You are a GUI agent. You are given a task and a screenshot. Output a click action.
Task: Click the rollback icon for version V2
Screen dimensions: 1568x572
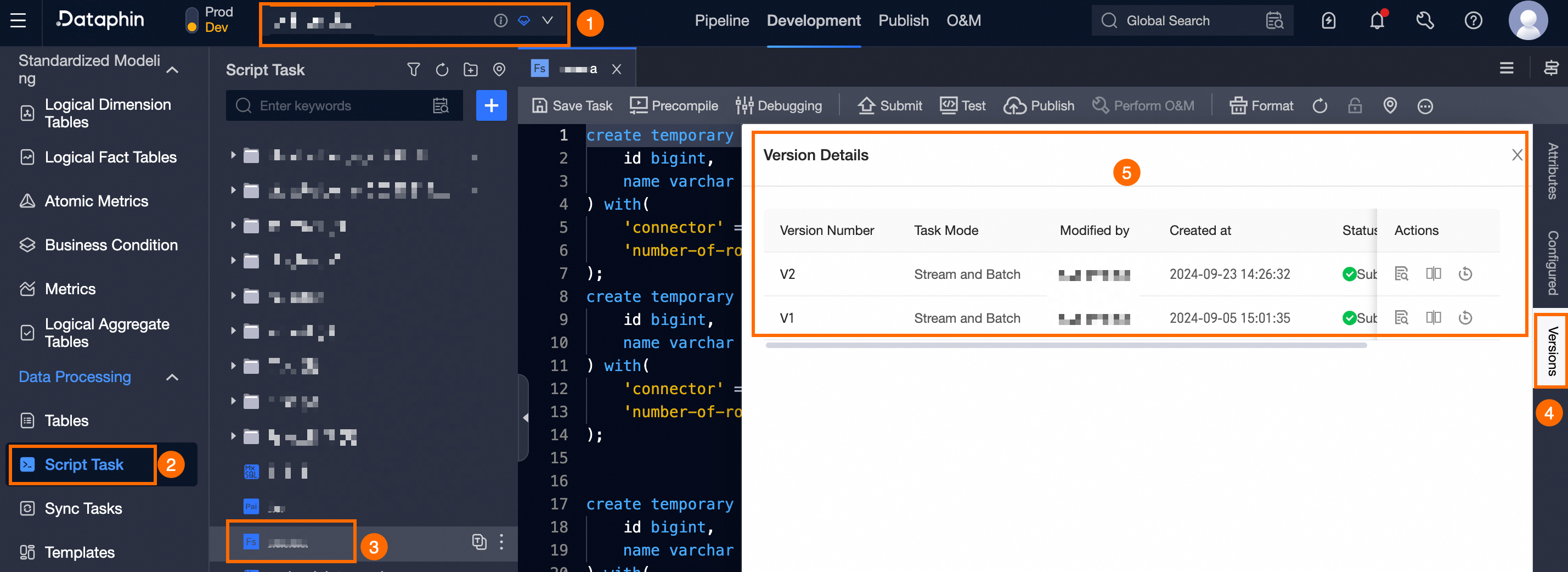coord(1465,274)
